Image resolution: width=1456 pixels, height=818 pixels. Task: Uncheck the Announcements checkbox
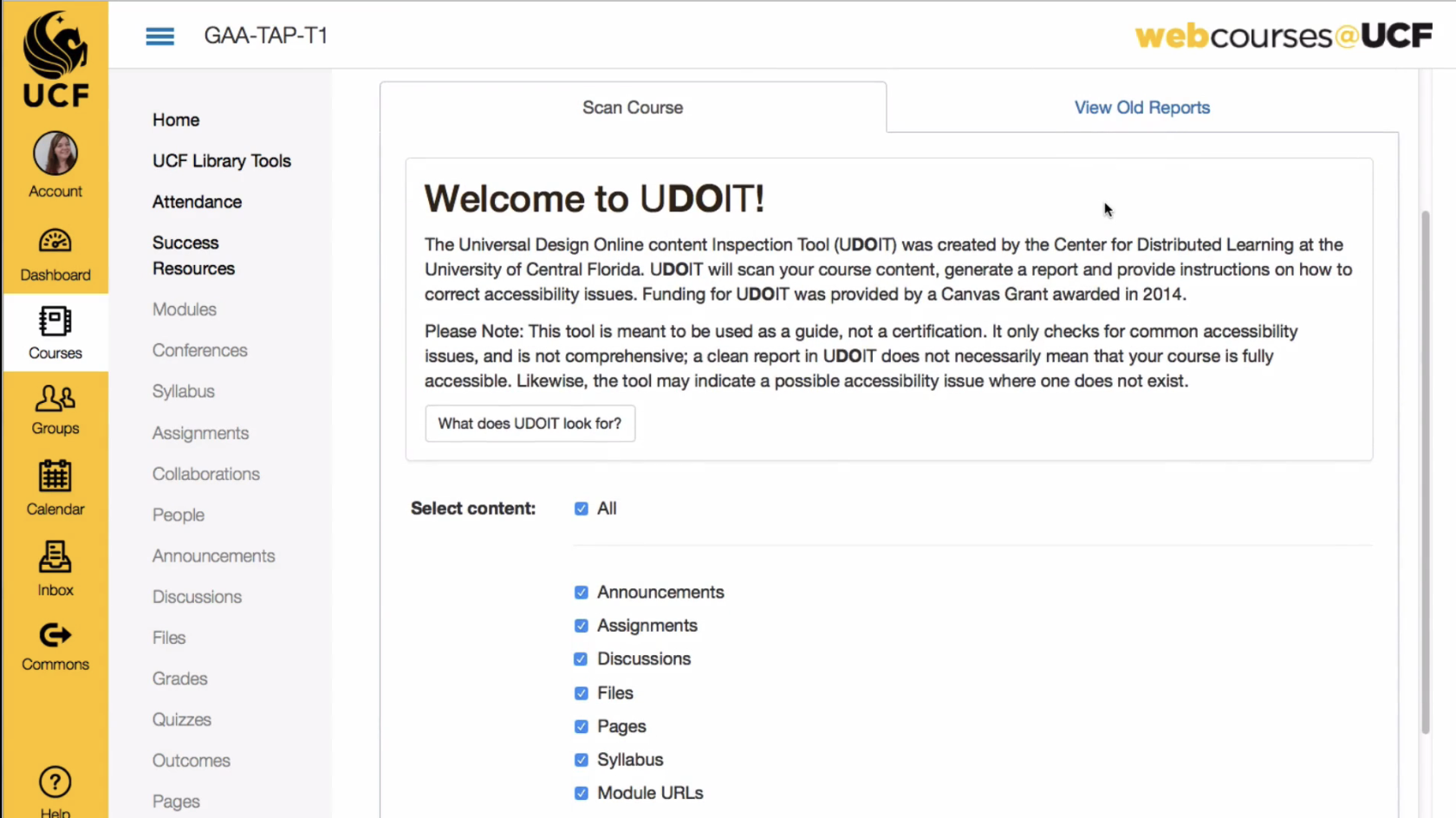(x=581, y=593)
